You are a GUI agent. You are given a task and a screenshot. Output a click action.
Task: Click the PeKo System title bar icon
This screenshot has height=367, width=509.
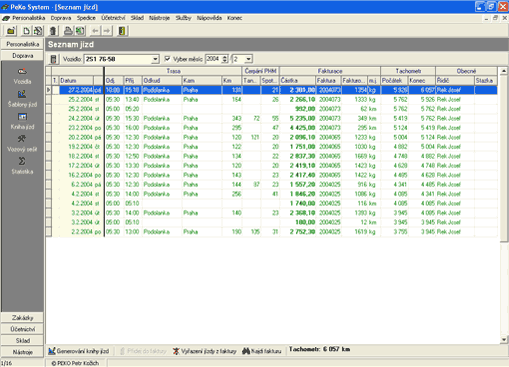point(5,7)
